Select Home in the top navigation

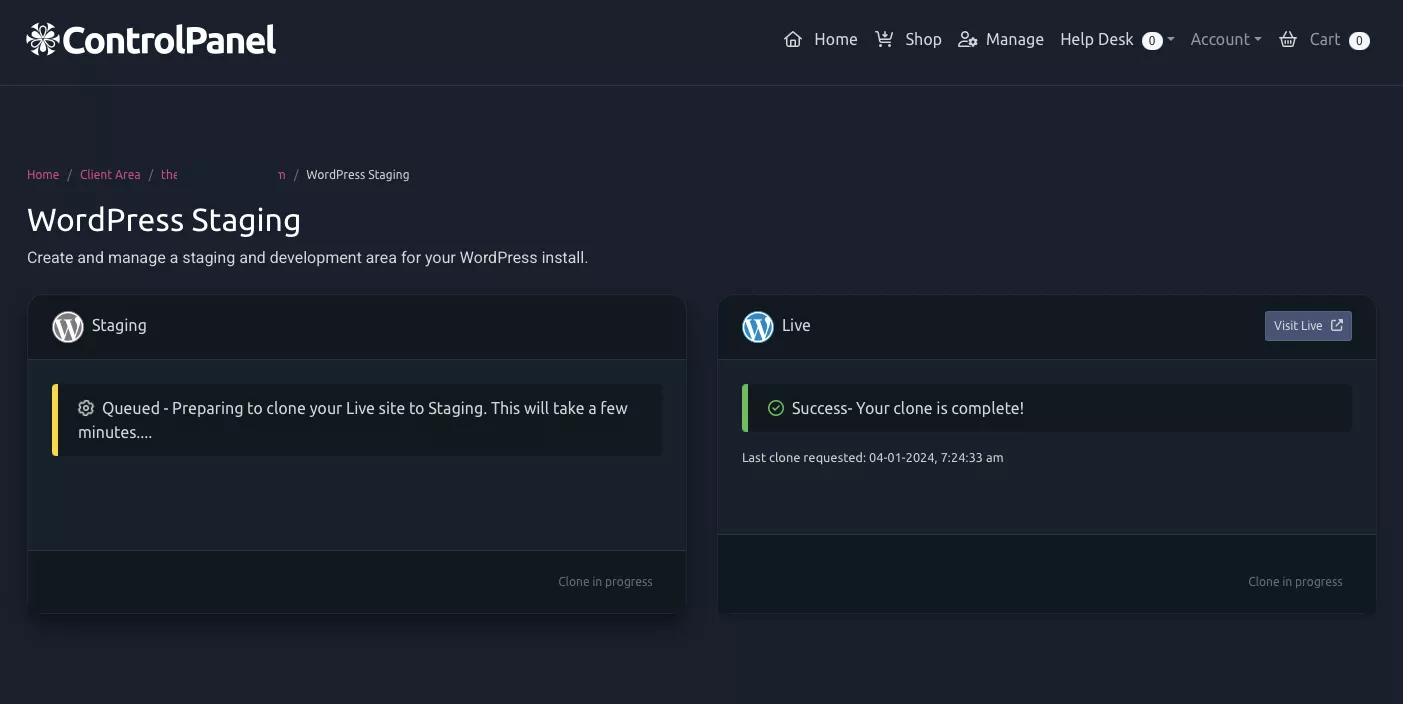point(835,39)
